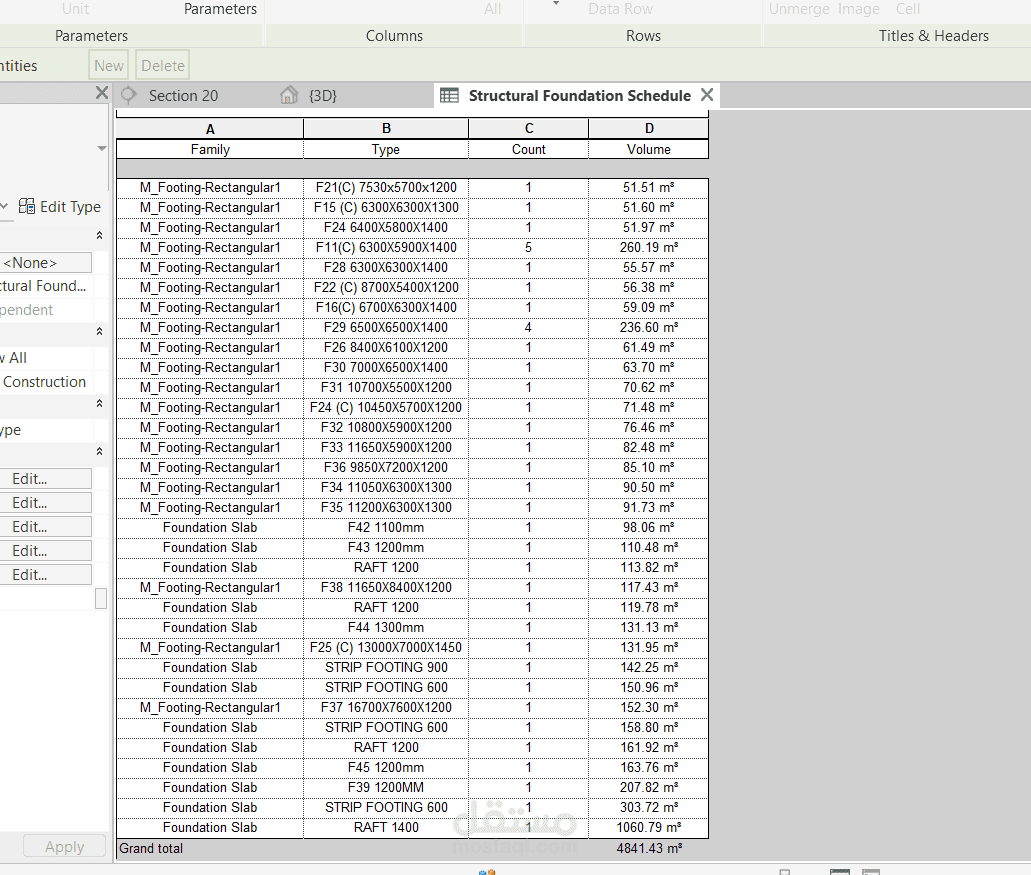Close the Structural Foundation Schedule tab
The width and height of the screenshot is (1031, 875).
point(707,95)
